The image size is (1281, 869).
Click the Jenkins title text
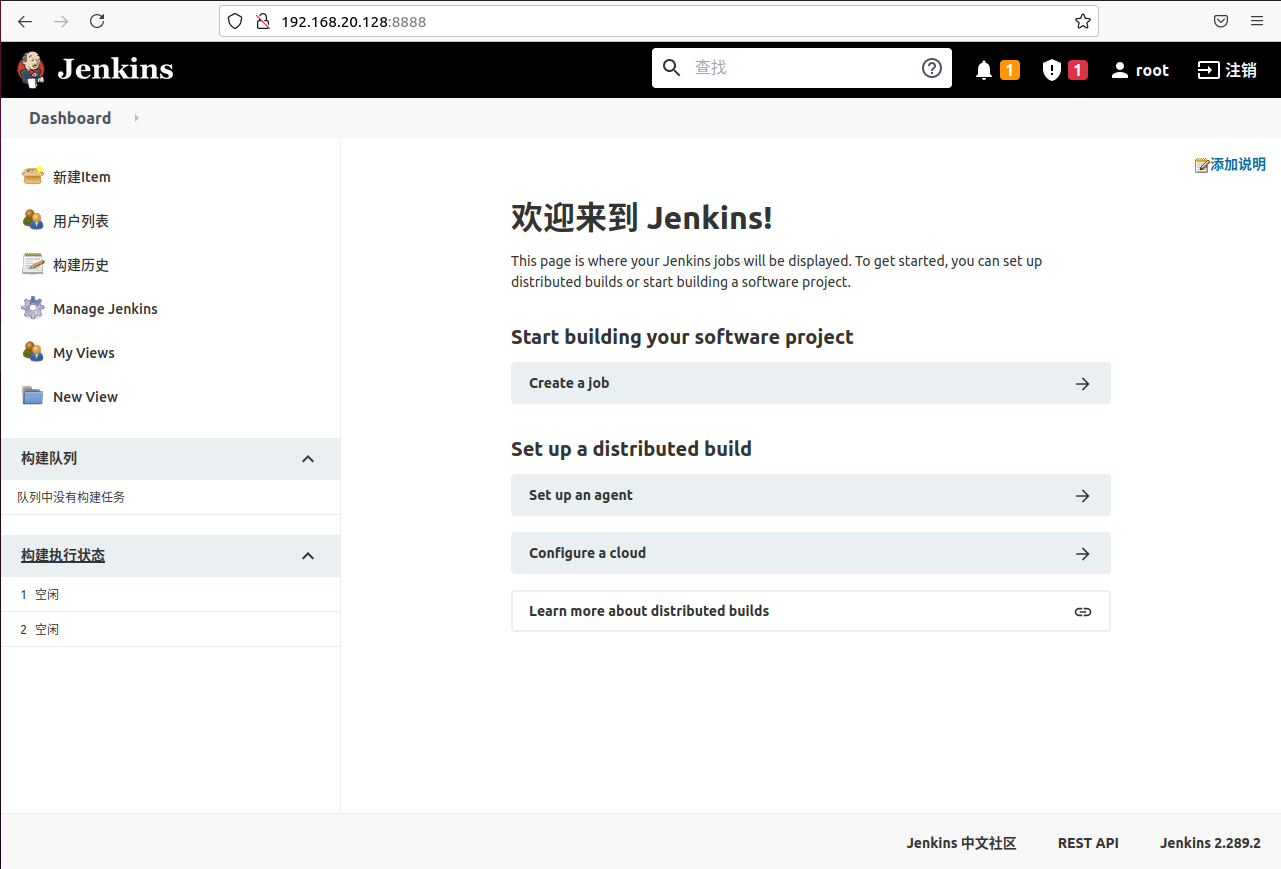[115, 69]
